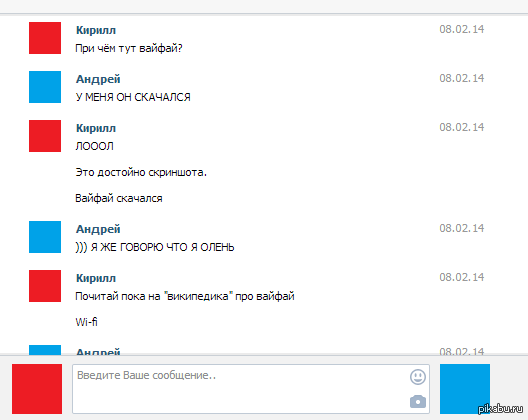This screenshot has height=420, width=528.
Task: Open the red avatar next to "При чём тут вайфай?"
Action: click(45, 38)
